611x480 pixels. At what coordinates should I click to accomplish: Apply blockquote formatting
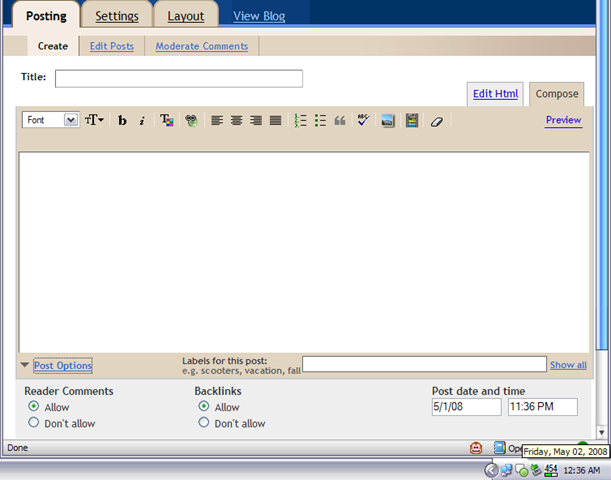(x=340, y=120)
